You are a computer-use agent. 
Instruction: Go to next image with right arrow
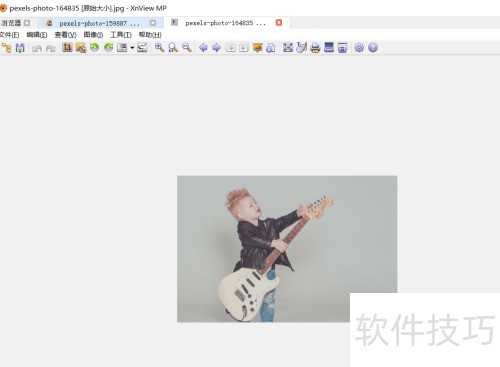tap(216, 48)
